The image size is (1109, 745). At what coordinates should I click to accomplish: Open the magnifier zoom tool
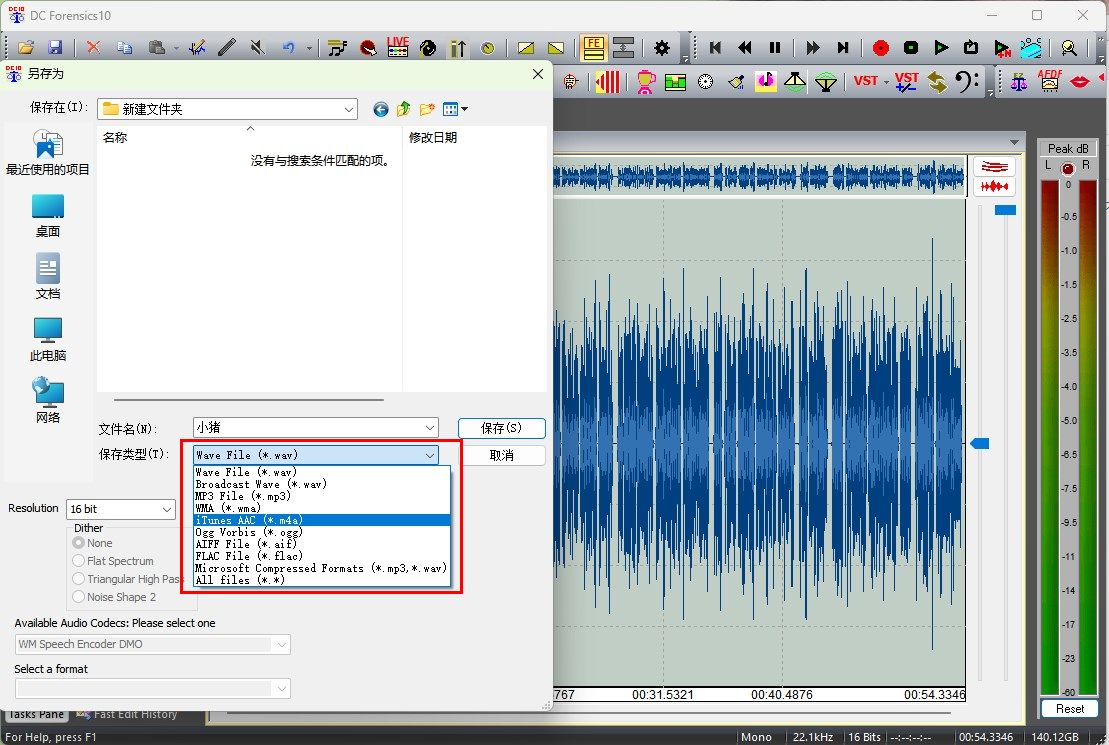tap(1069, 46)
